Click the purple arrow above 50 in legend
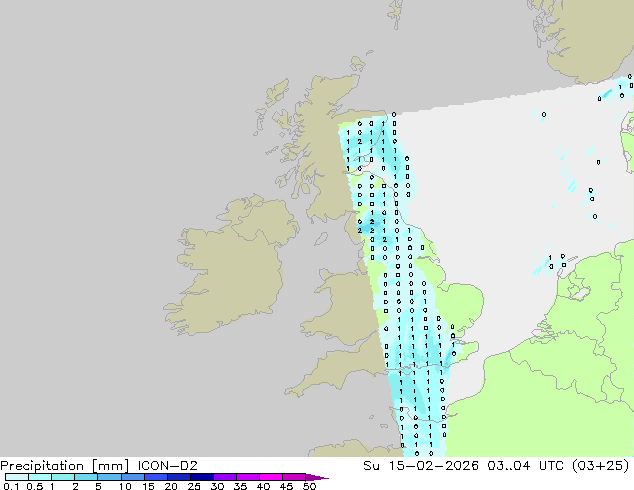The image size is (634, 490). 317,477
